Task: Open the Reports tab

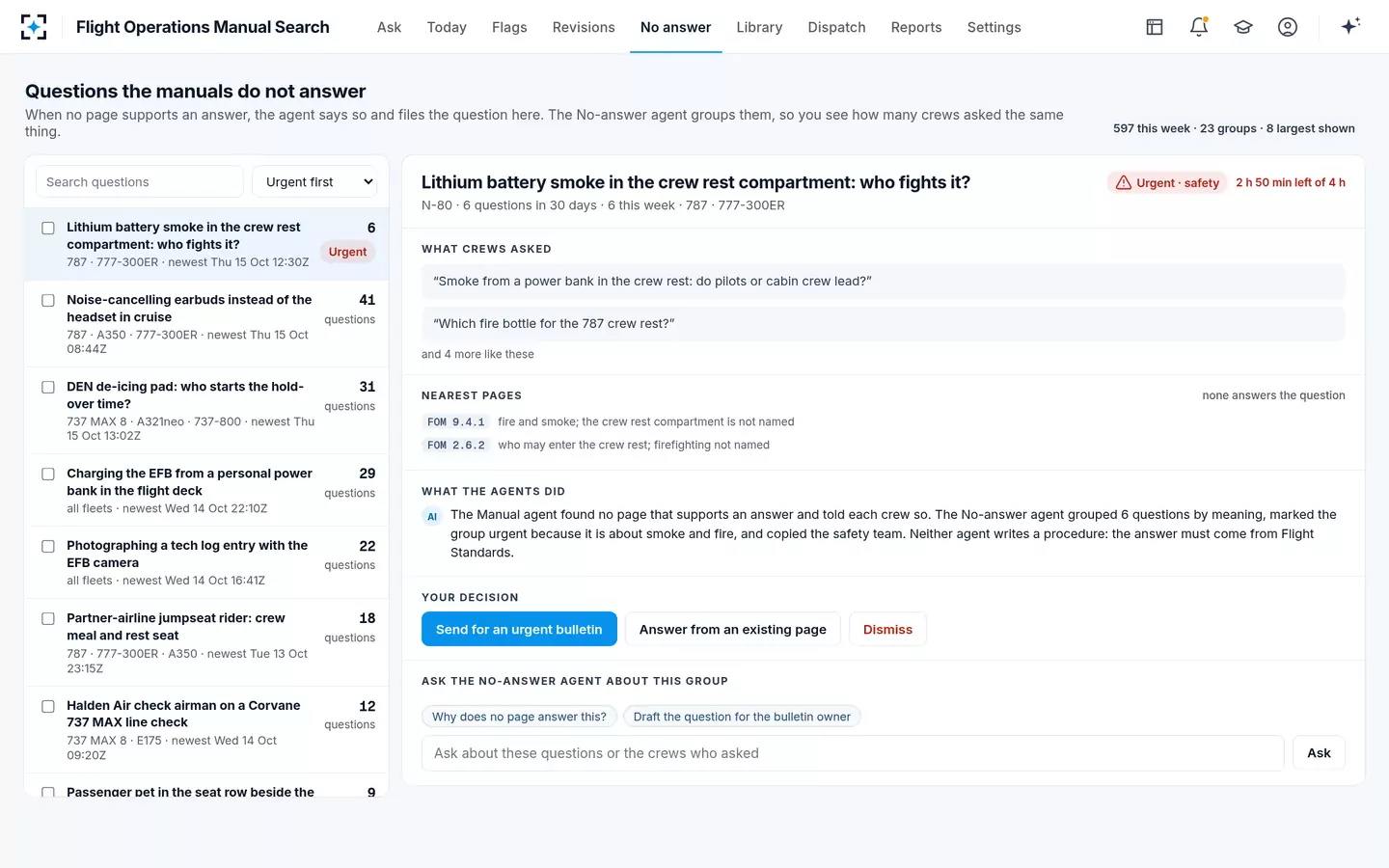Action: [916, 27]
